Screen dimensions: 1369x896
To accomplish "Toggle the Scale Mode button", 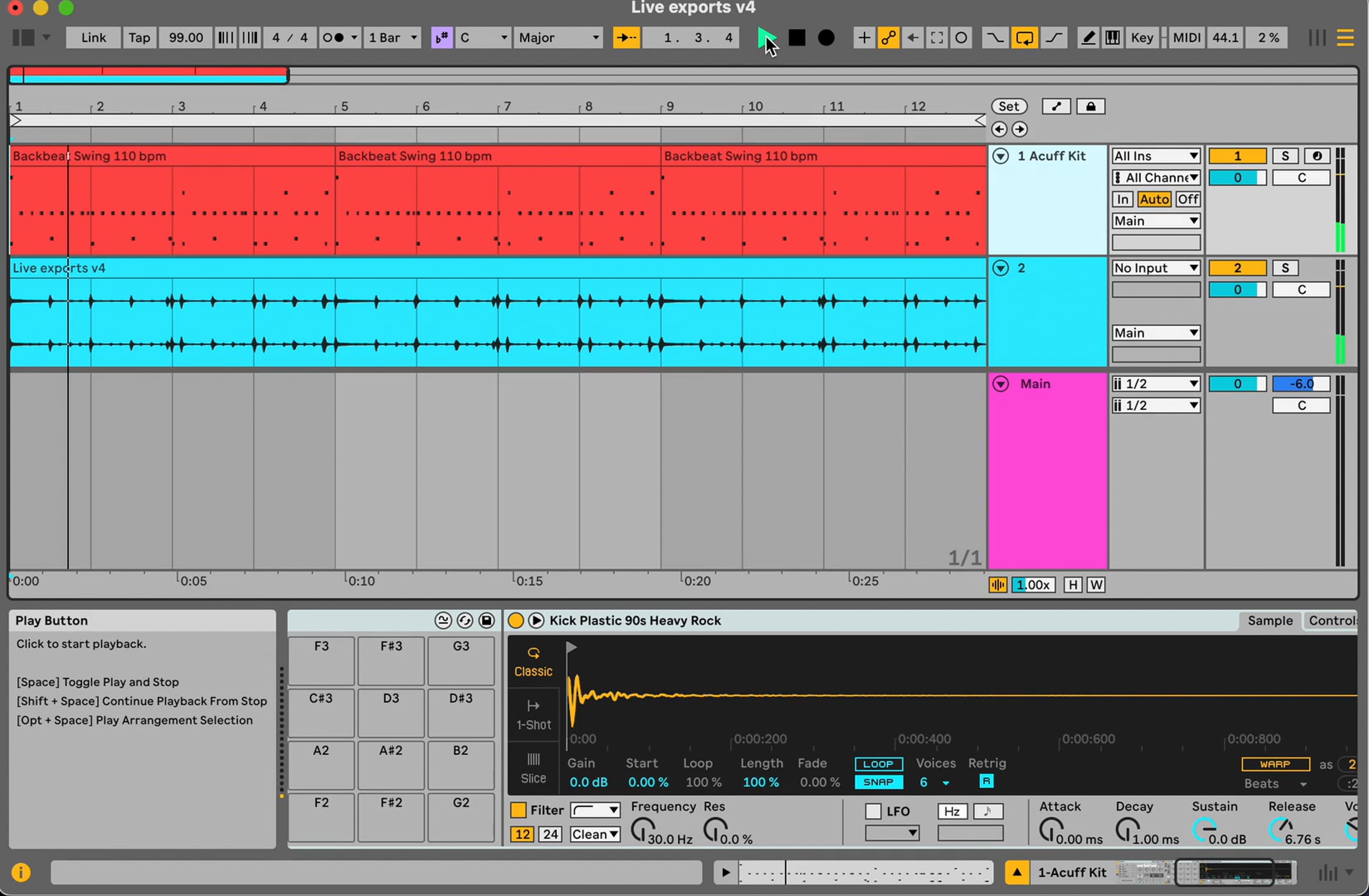I will pyautogui.click(x=442, y=38).
